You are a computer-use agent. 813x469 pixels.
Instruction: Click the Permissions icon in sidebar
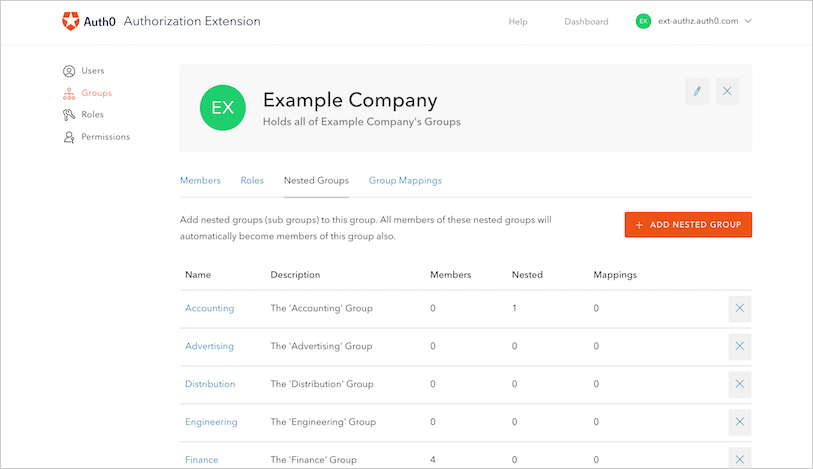pos(69,137)
